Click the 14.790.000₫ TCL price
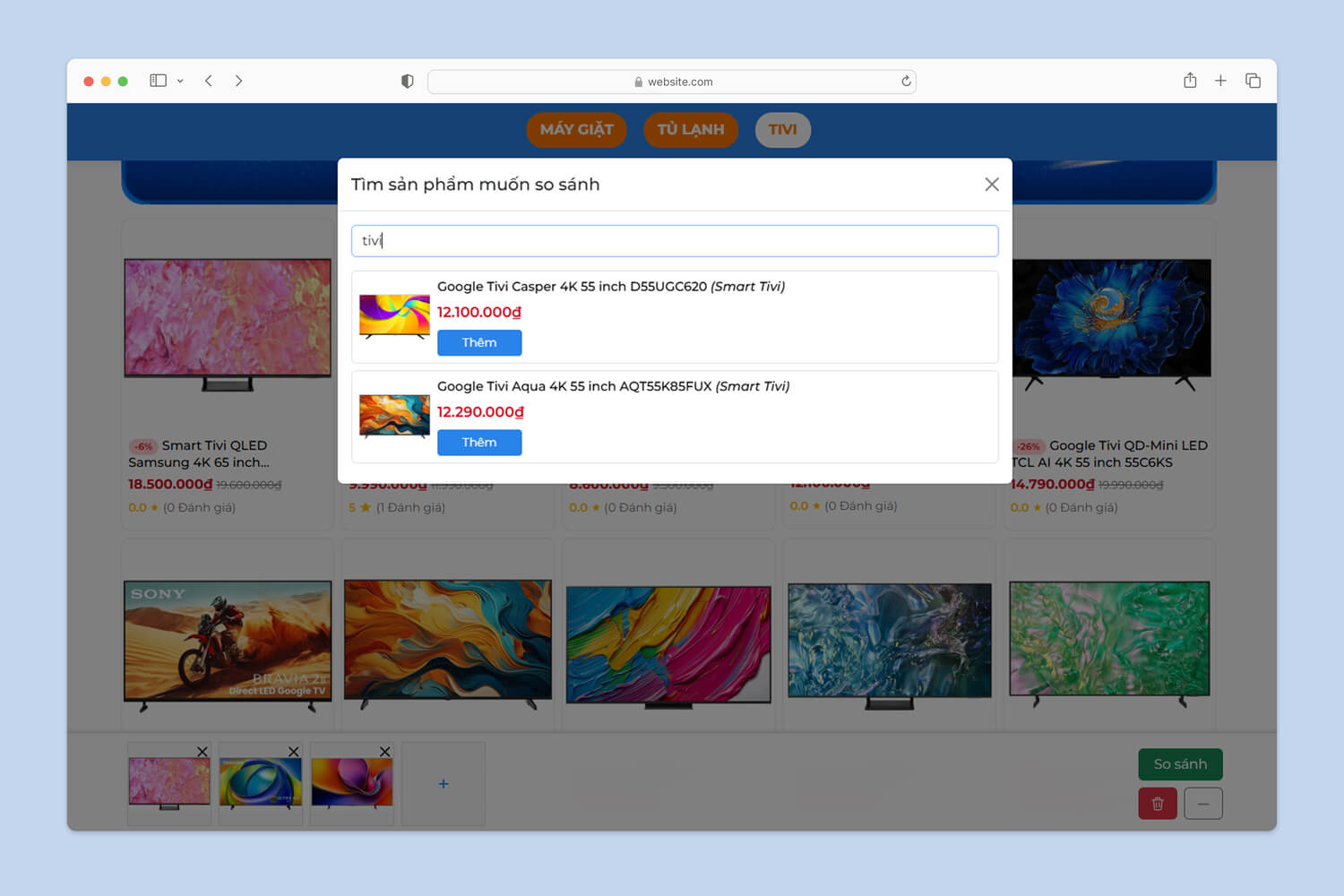Viewport: 1344px width, 896px height. click(1053, 485)
